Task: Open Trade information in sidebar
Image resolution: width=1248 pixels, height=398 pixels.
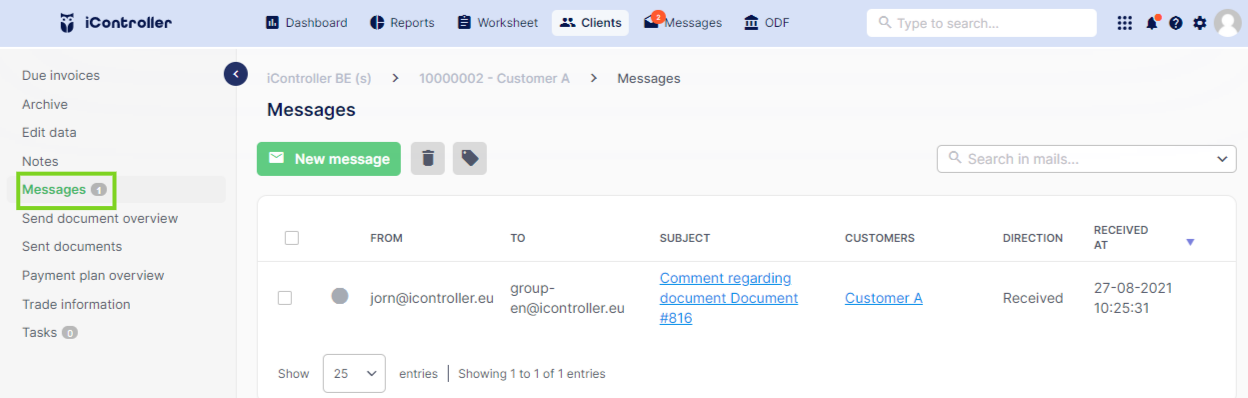Action: 76,304
